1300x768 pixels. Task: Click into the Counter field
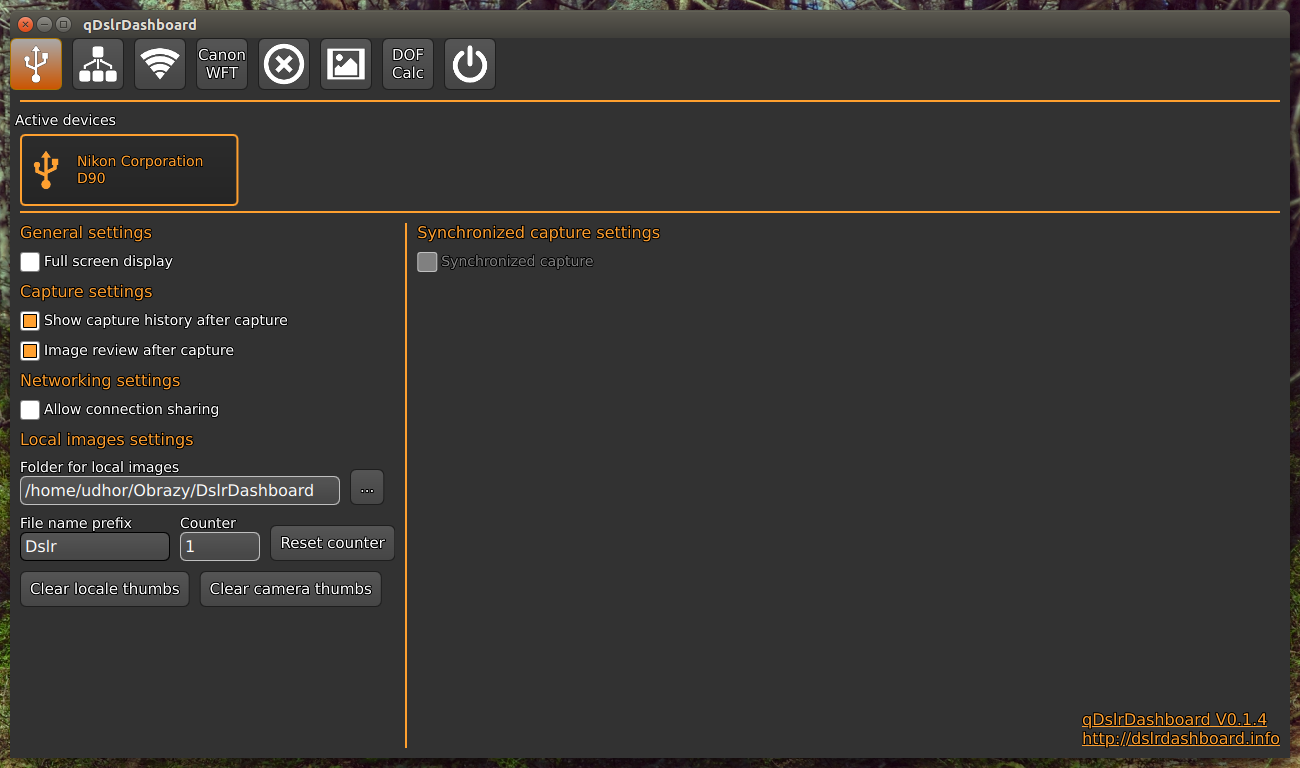(x=220, y=547)
